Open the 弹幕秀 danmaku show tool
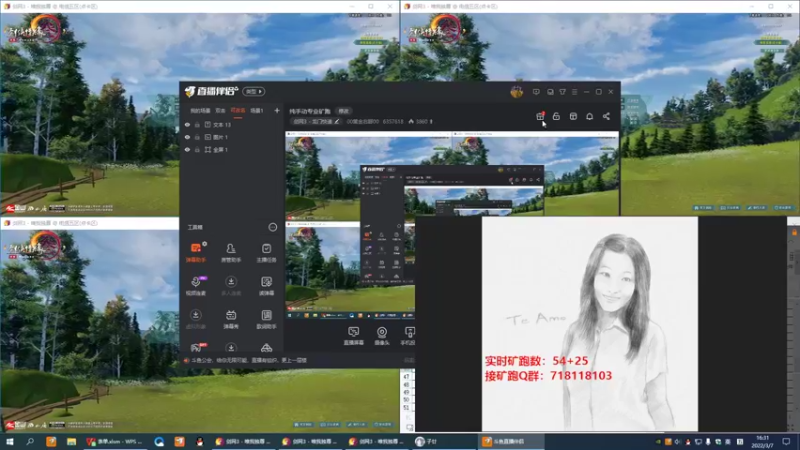 [231, 319]
